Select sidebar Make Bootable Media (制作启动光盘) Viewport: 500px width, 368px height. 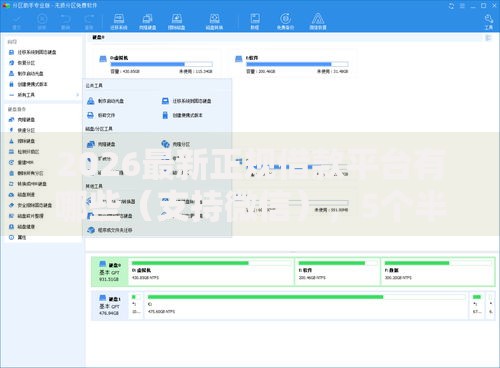26,74
